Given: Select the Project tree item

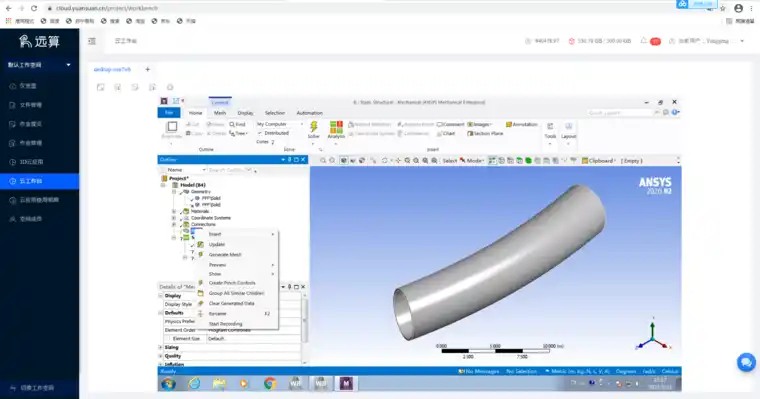Looking at the screenshot, I should coord(178,178).
